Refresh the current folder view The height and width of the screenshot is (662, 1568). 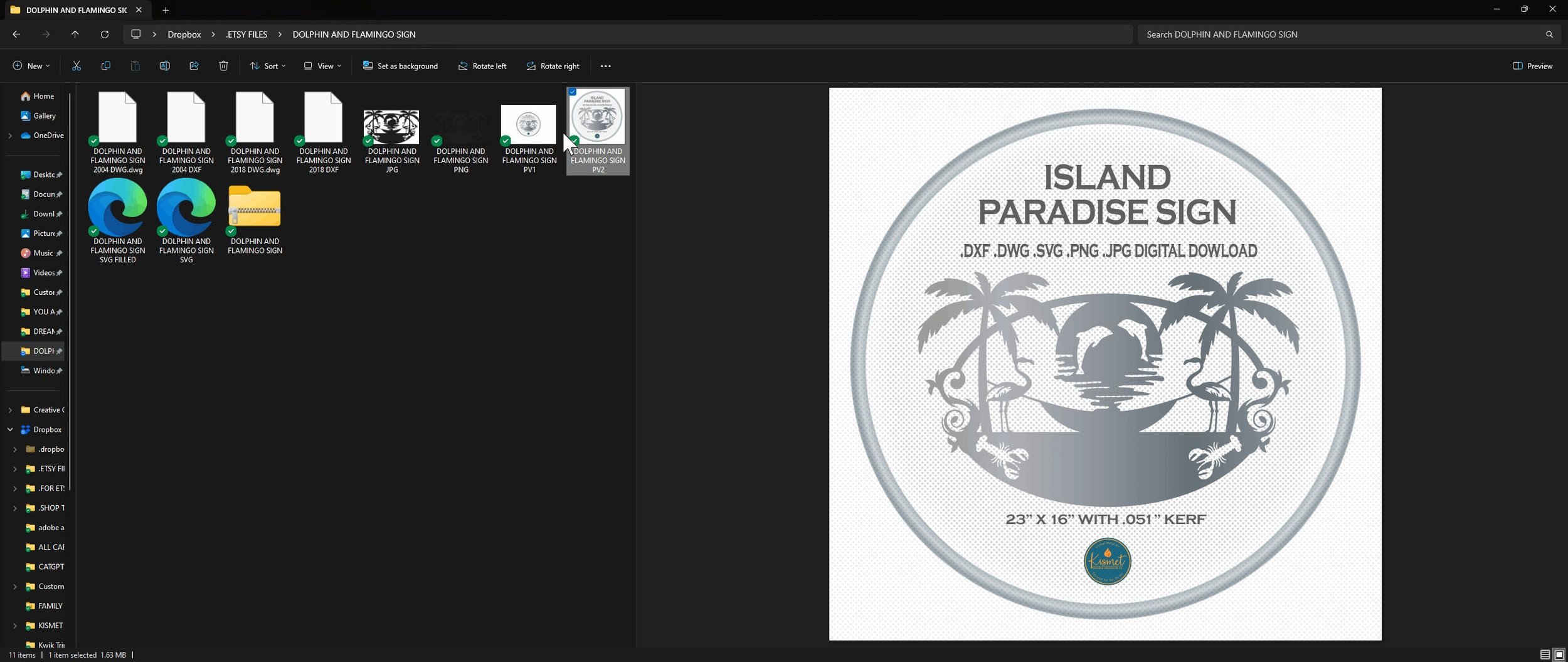105,35
